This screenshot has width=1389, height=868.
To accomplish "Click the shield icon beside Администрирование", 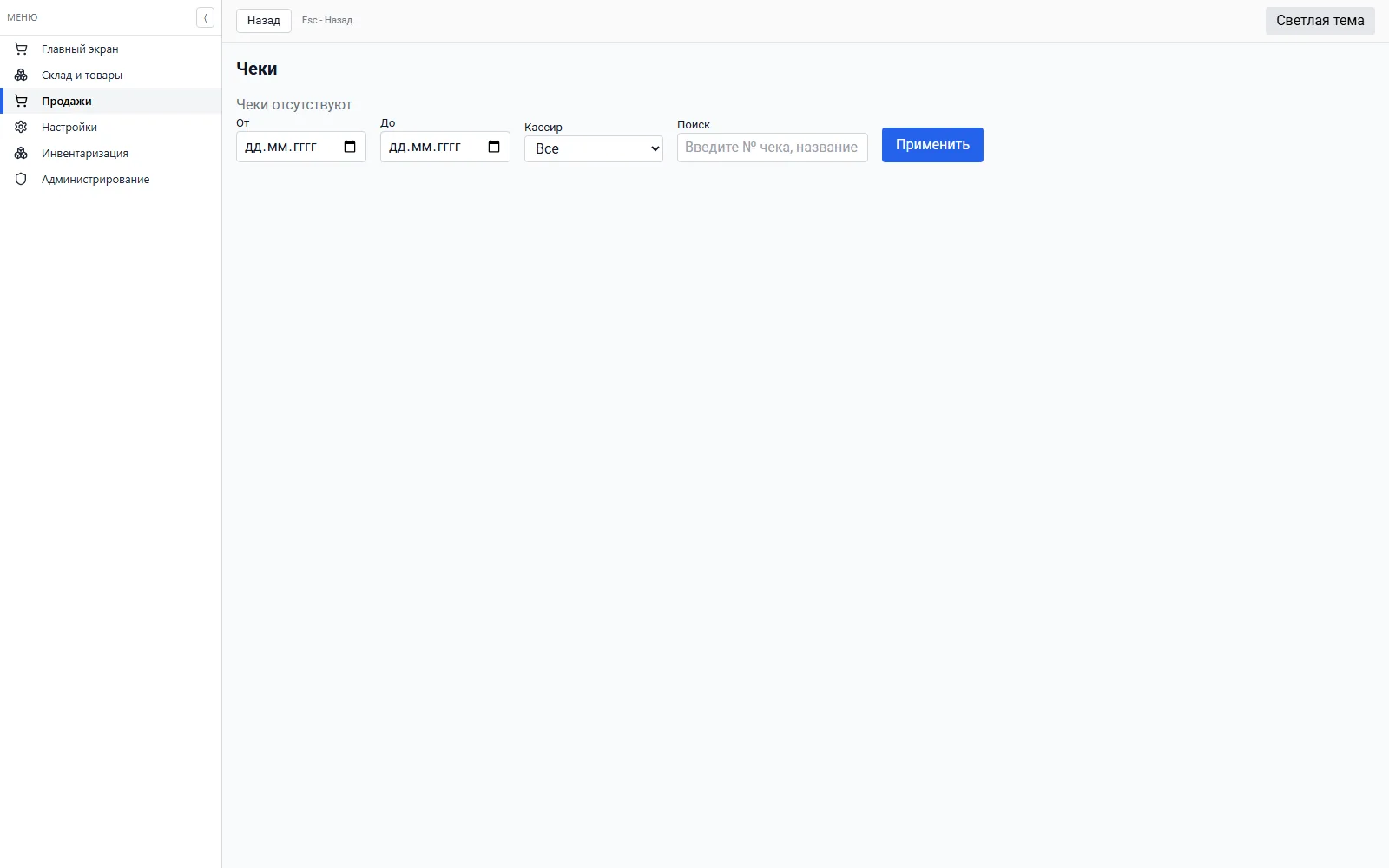I will (21, 179).
